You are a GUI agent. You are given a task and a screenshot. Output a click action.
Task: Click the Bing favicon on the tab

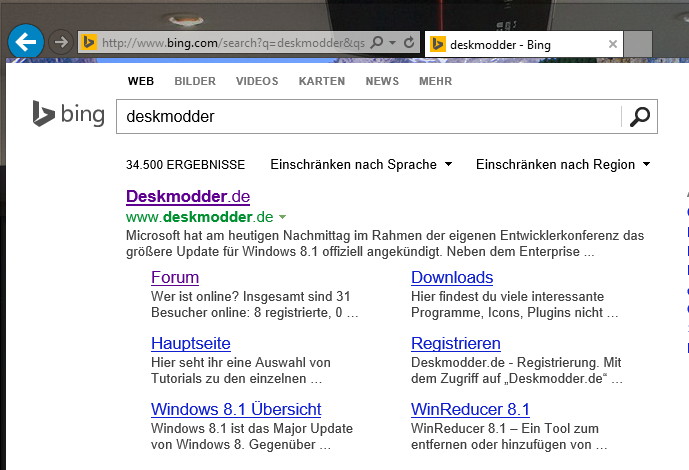(x=438, y=44)
